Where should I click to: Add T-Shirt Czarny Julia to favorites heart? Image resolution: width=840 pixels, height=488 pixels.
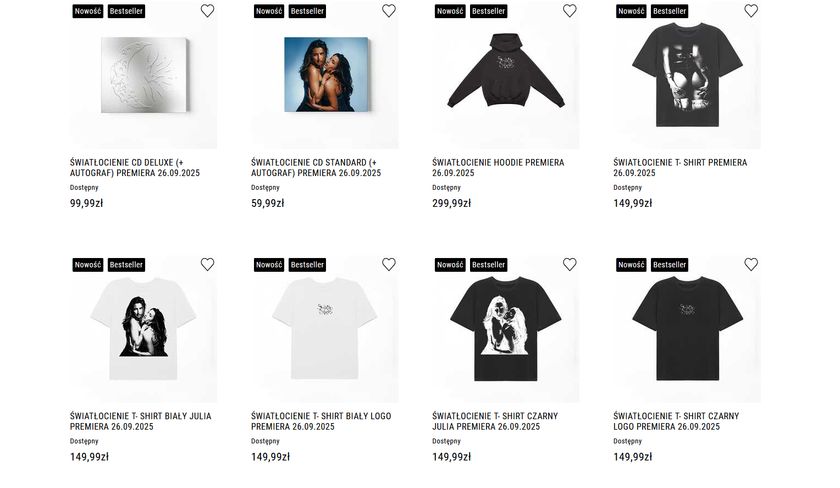pyautogui.click(x=569, y=264)
